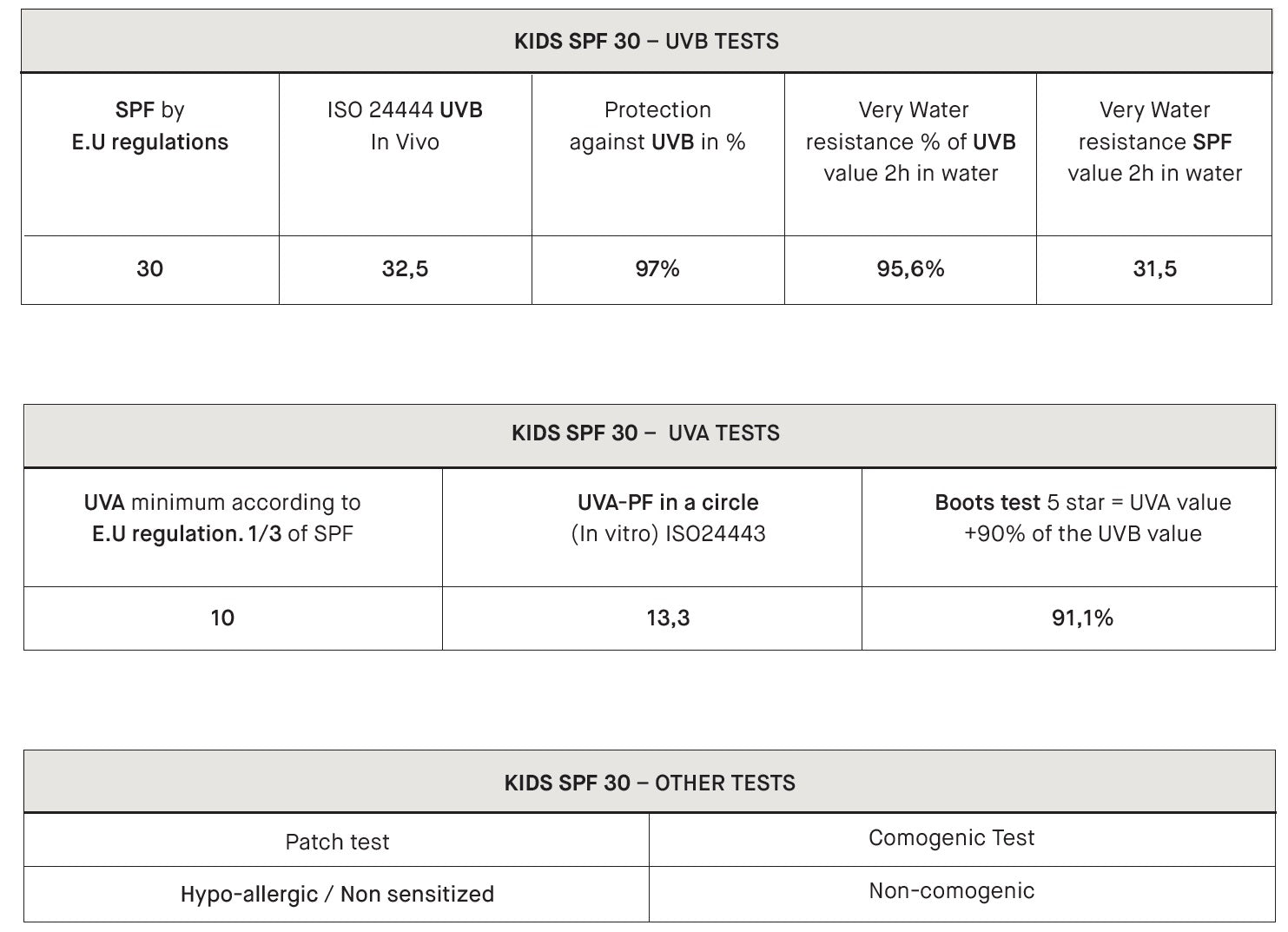
Task: Click the Non-comogenic result cell
Action: coord(951,891)
